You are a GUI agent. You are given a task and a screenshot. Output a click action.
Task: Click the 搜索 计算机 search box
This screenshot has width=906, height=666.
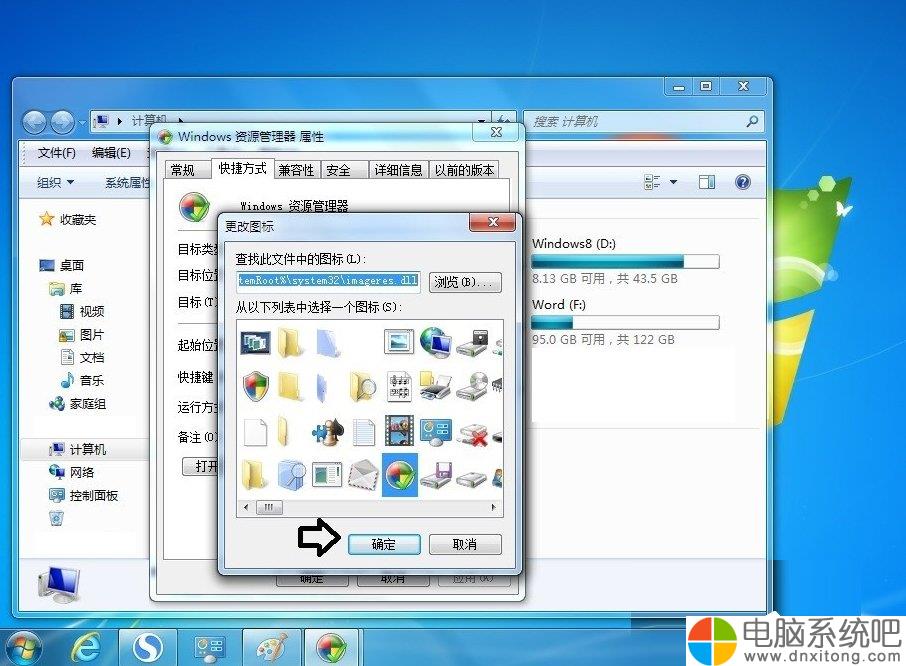(x=644, y=121)
